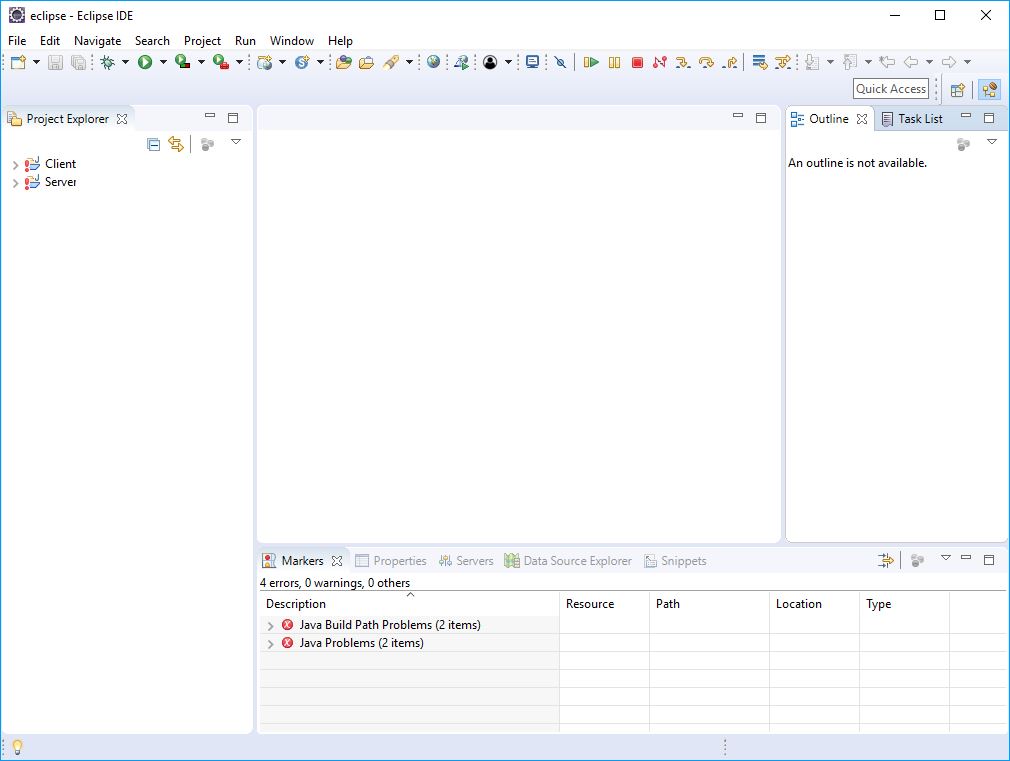Image resolution: width=1010 pixels, height=761 pixels.
Task: Click the Resume debug icon
Action: tap(591, 62)
